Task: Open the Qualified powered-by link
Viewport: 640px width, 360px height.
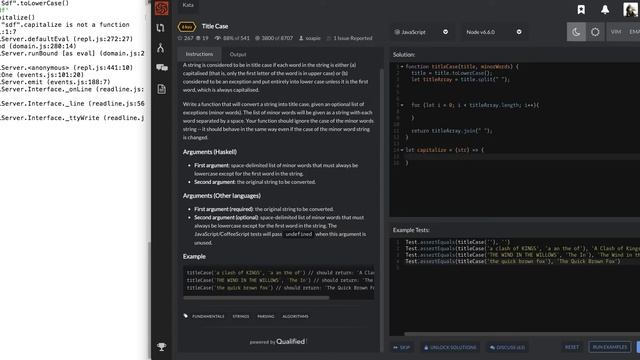Action: pos(291,341)
